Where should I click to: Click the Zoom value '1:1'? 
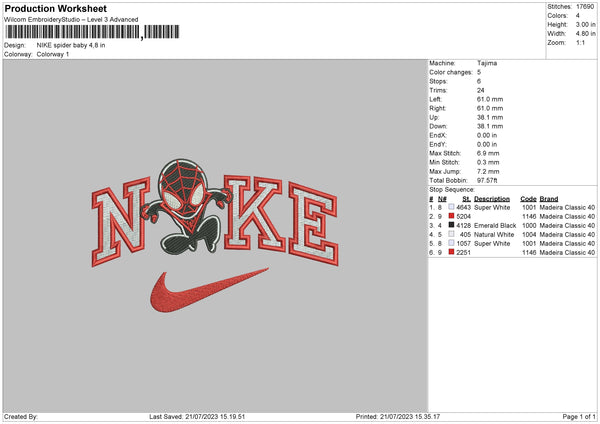point(580,42)
